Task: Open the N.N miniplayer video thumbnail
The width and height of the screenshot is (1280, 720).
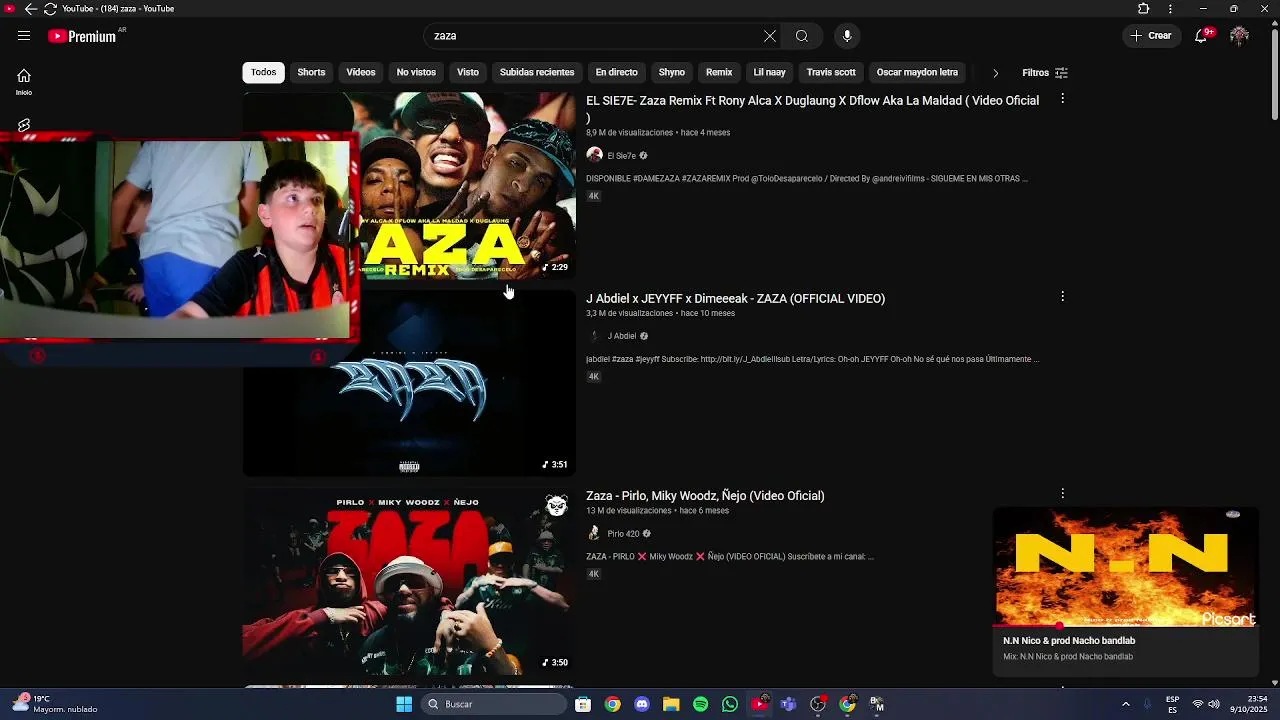Action: pos(1125,567)
